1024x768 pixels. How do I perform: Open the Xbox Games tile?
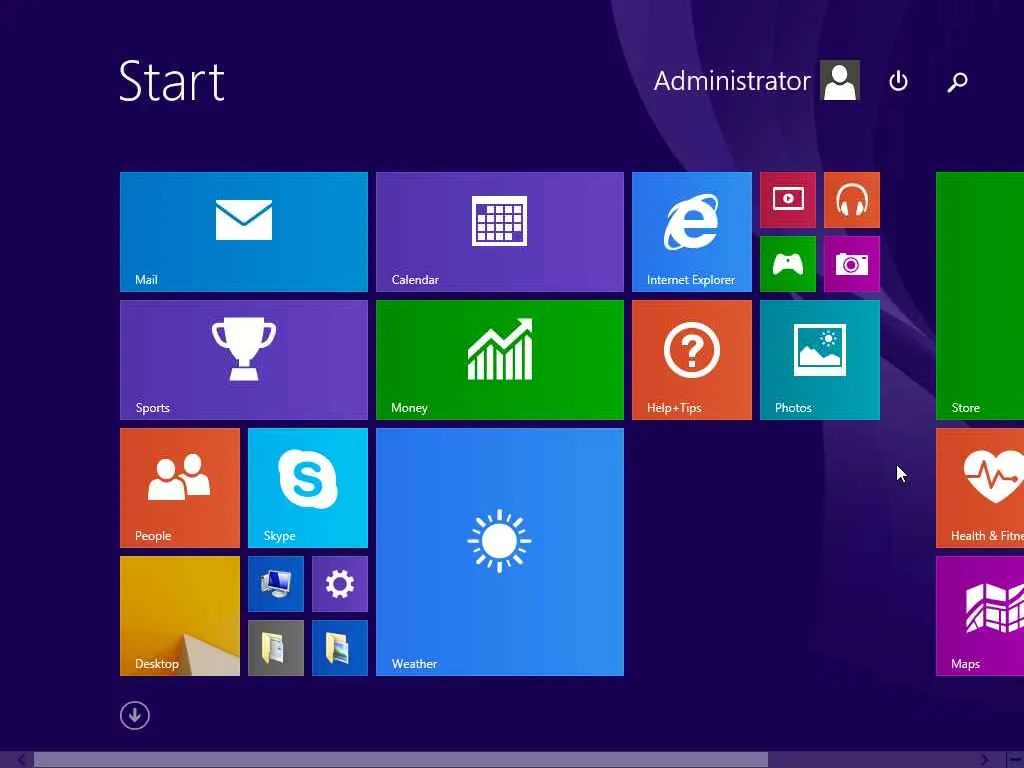tap(788, 264)
